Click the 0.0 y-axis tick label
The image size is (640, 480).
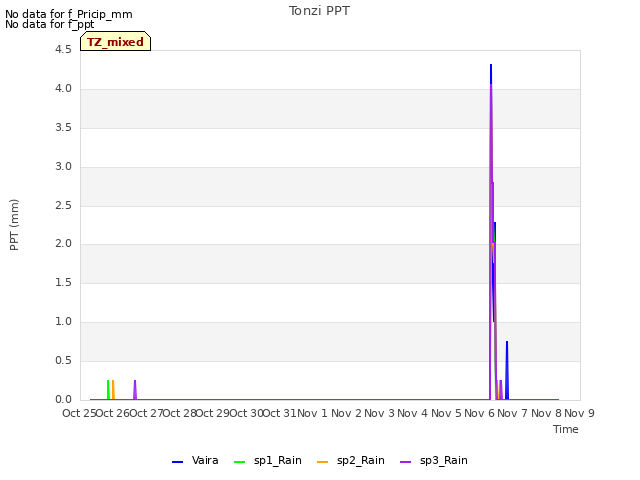(x=63, y=399)
